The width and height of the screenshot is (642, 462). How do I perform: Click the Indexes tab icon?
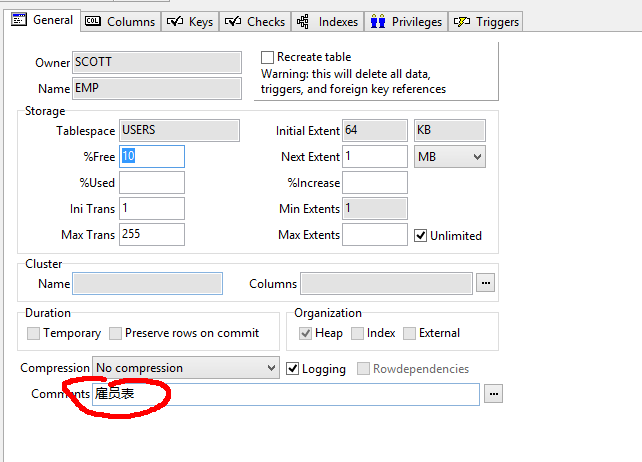click(x=303, y=21)
